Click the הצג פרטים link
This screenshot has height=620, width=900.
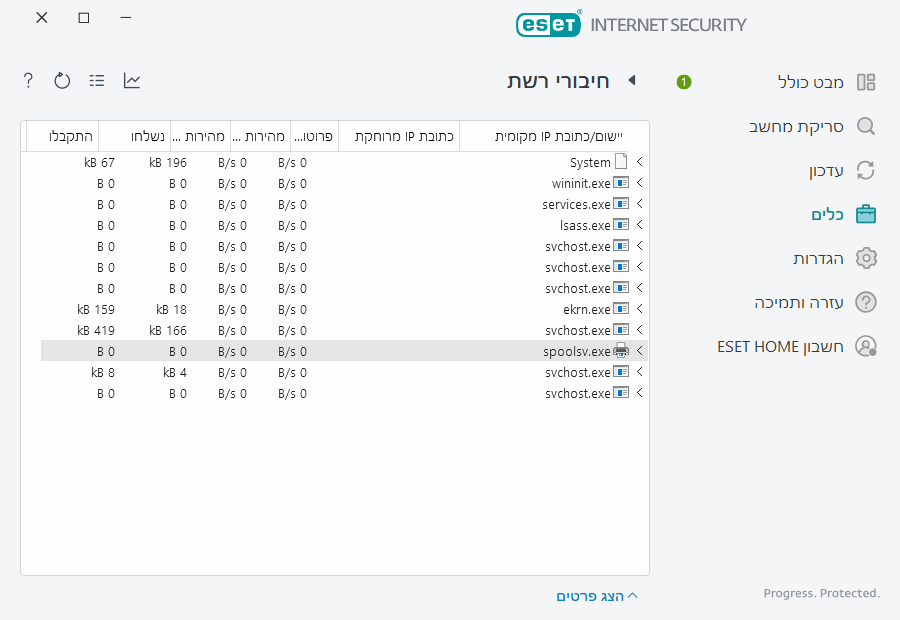(597, 595)
